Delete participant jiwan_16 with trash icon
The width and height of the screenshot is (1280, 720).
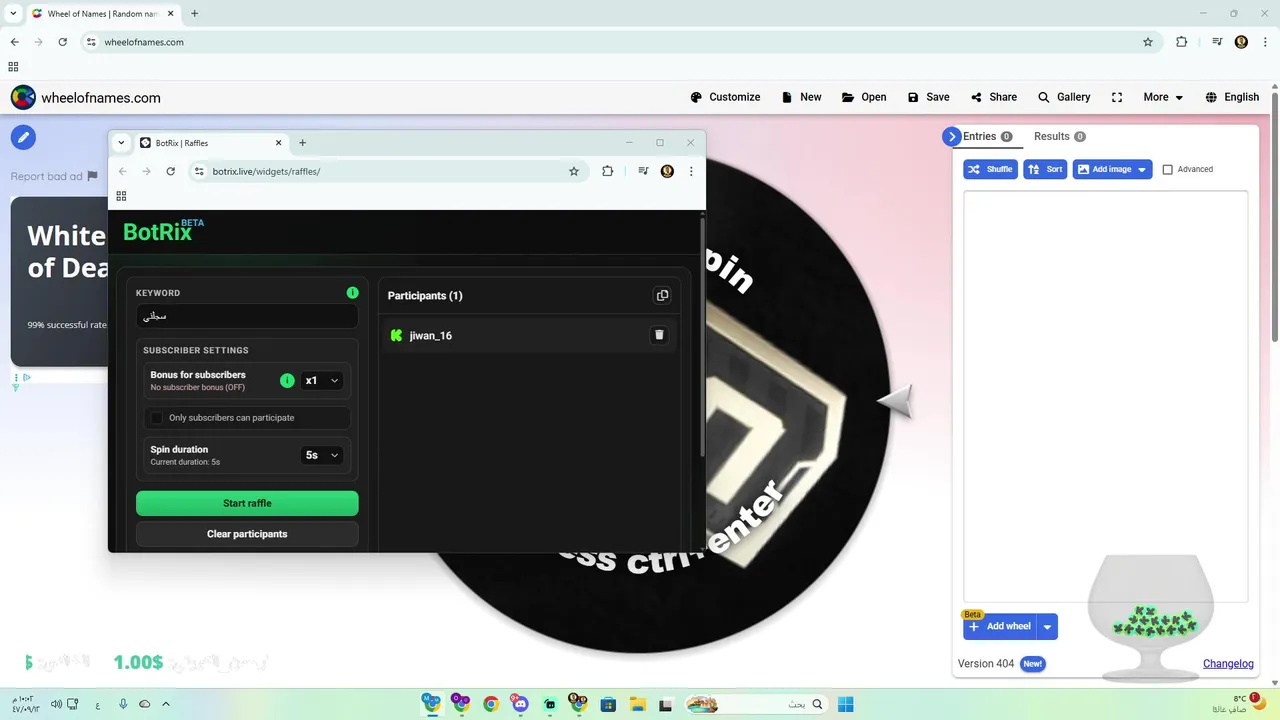coord(659,335)
